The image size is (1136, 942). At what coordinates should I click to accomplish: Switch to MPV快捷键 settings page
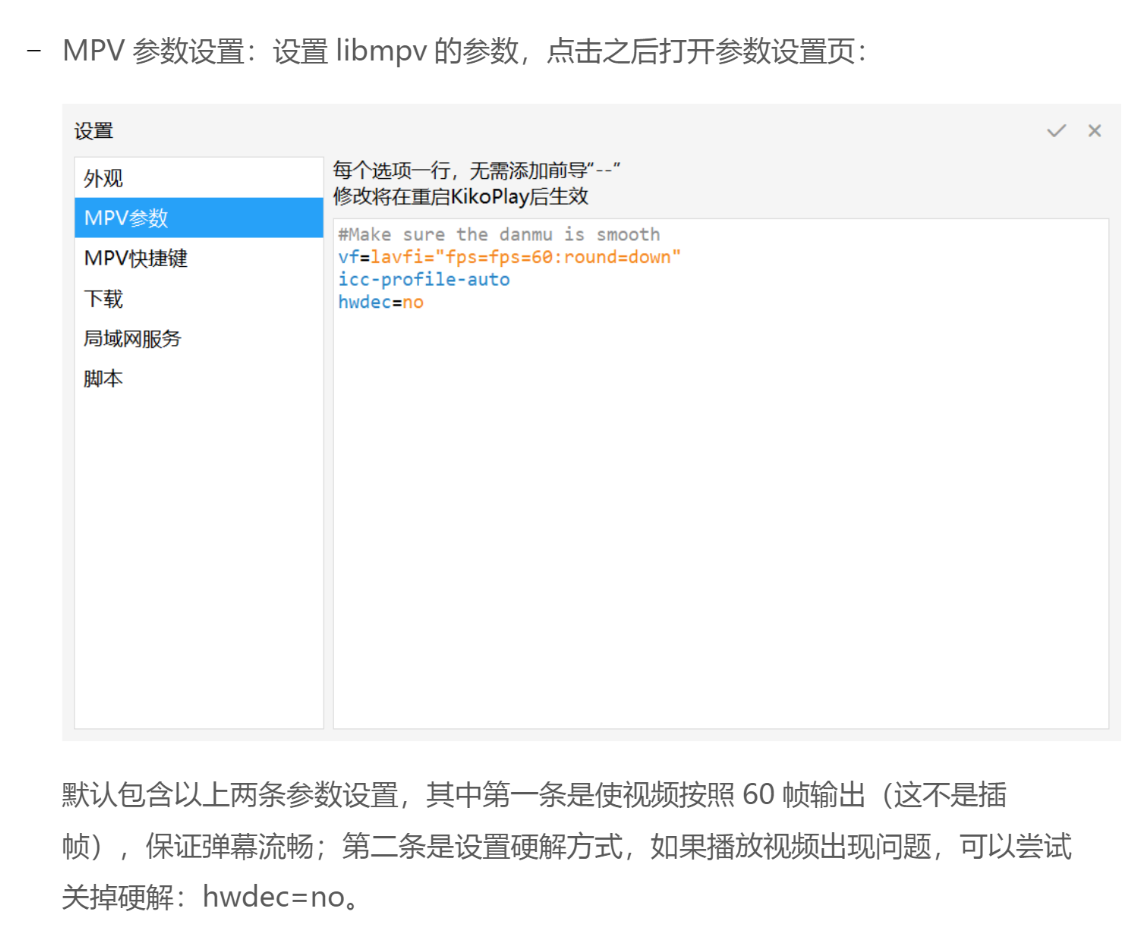click(199, 258)
